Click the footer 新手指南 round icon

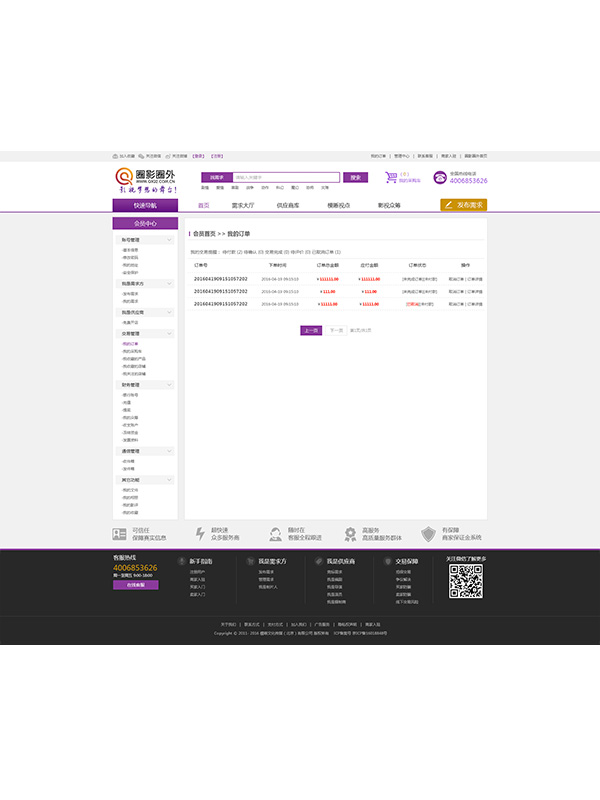tap(181, 561)
